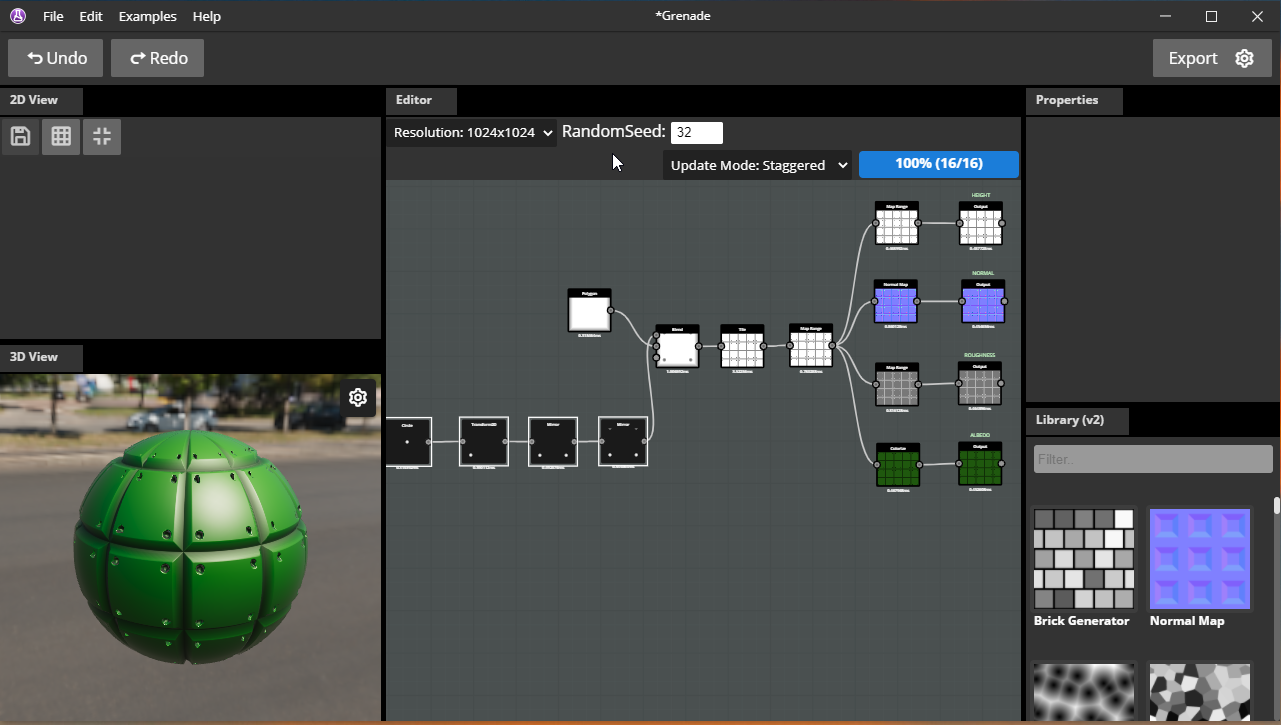Save the 2D View texture image

20,137
